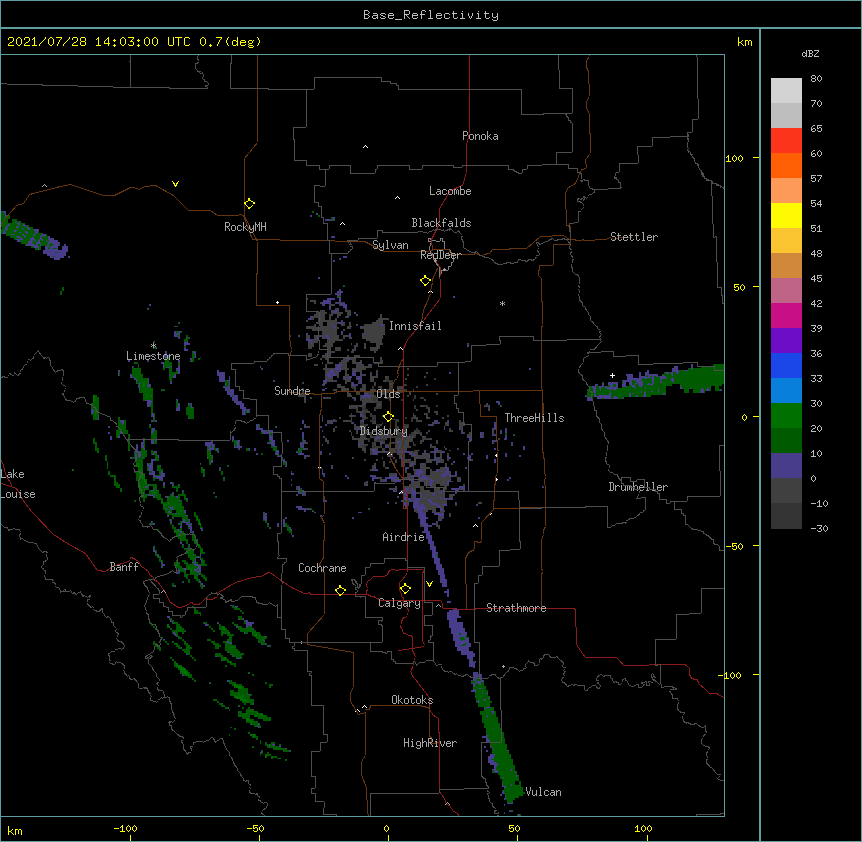Click the Vulcan town label
862x842 pixels.
544,792
